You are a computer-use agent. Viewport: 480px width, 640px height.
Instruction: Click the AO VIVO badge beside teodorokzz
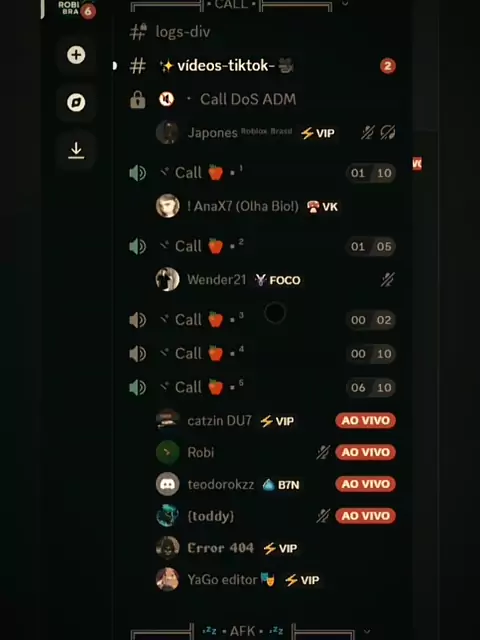365,484
